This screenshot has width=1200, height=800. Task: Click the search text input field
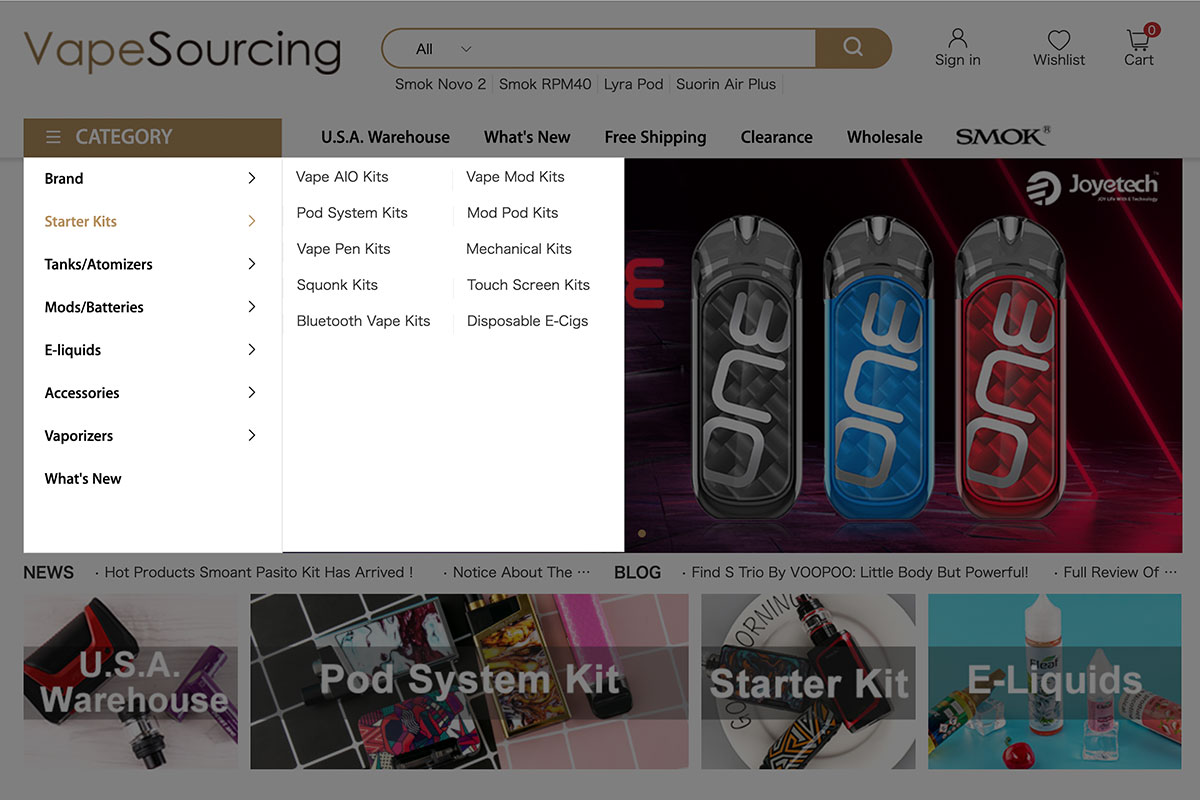coord(645,49)
